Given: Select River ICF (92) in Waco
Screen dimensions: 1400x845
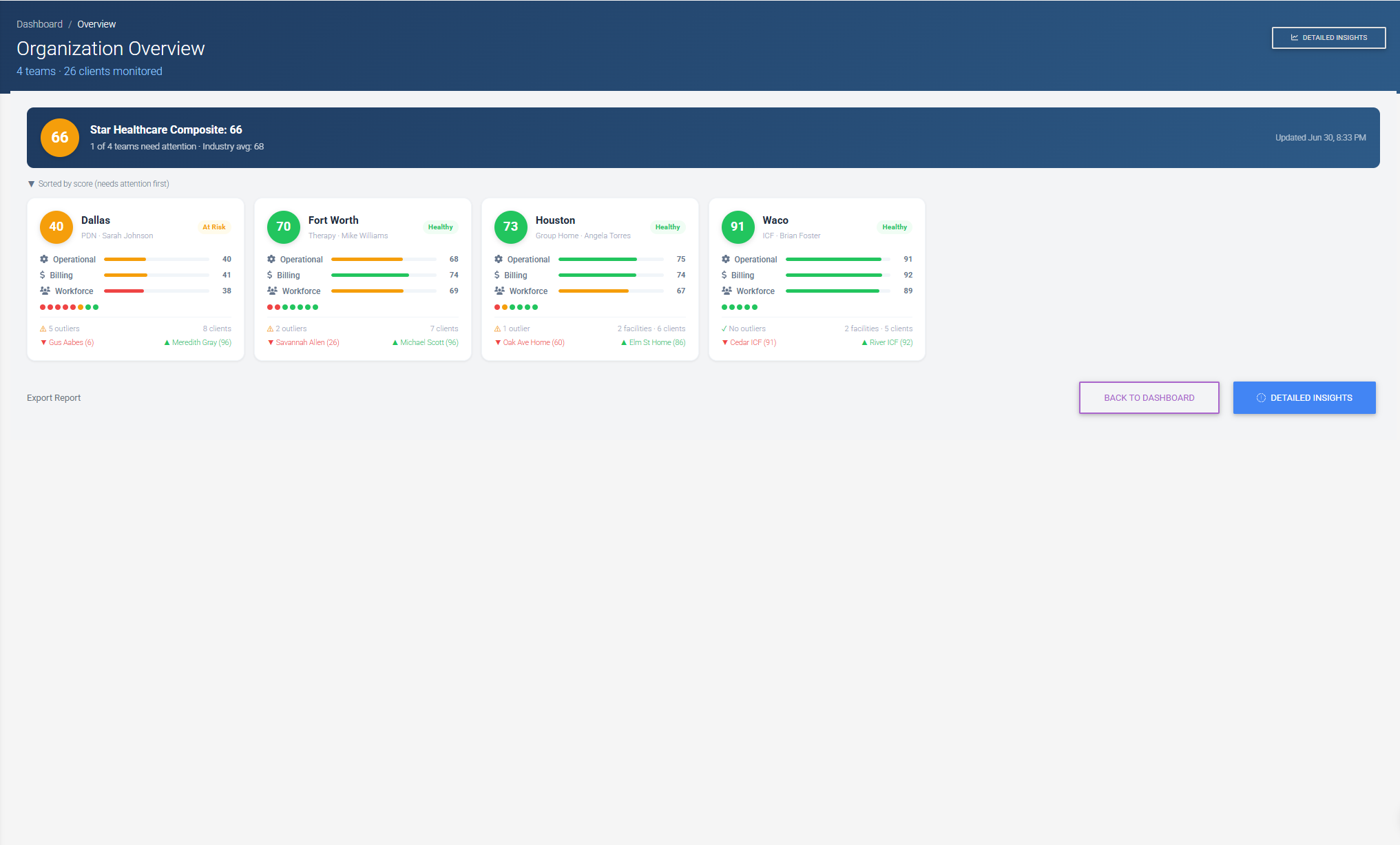Looking at the screenshot, I should point(888,343).
